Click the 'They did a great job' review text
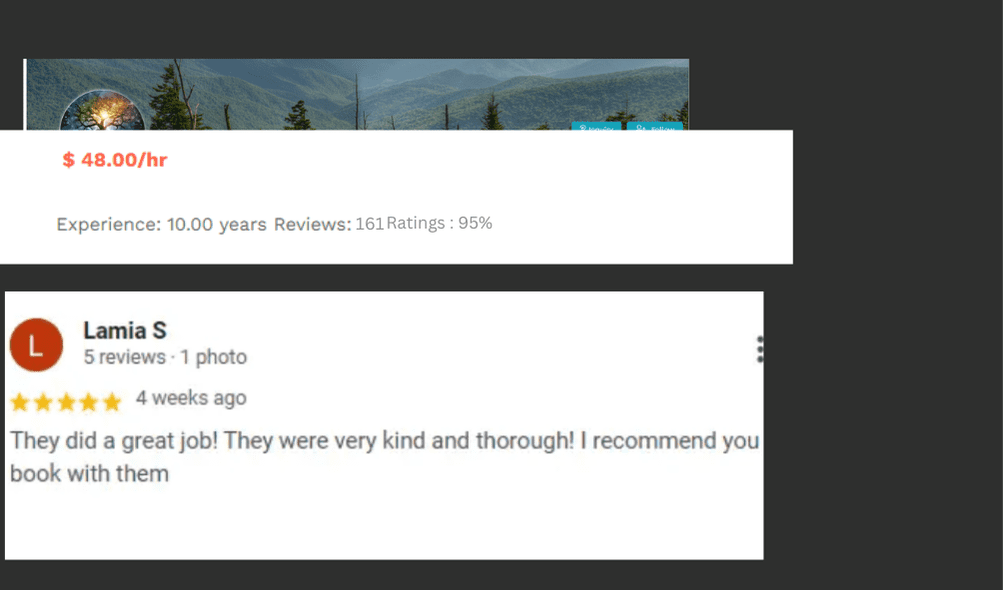 click(384, 441)
